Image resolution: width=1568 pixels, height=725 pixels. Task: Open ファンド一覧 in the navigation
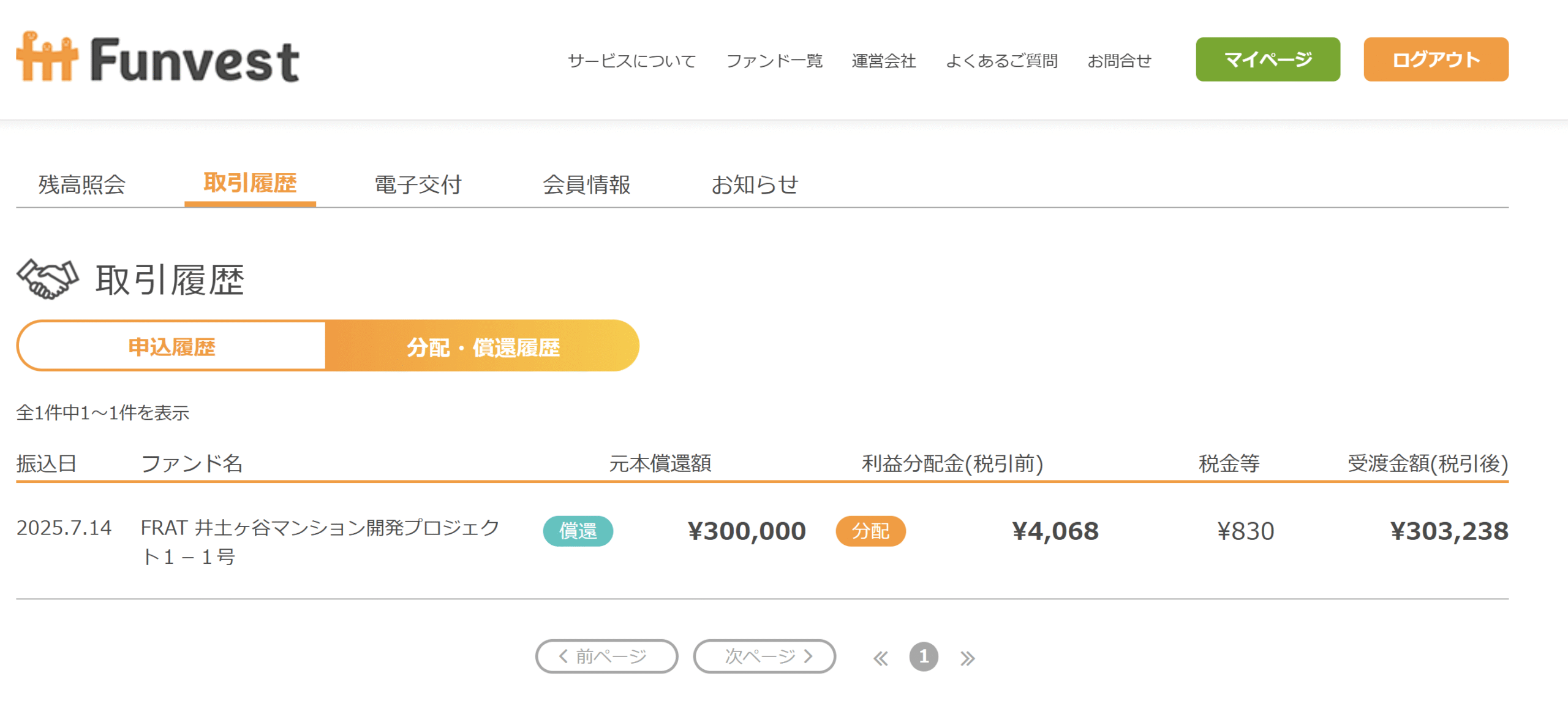pos(774,61)
